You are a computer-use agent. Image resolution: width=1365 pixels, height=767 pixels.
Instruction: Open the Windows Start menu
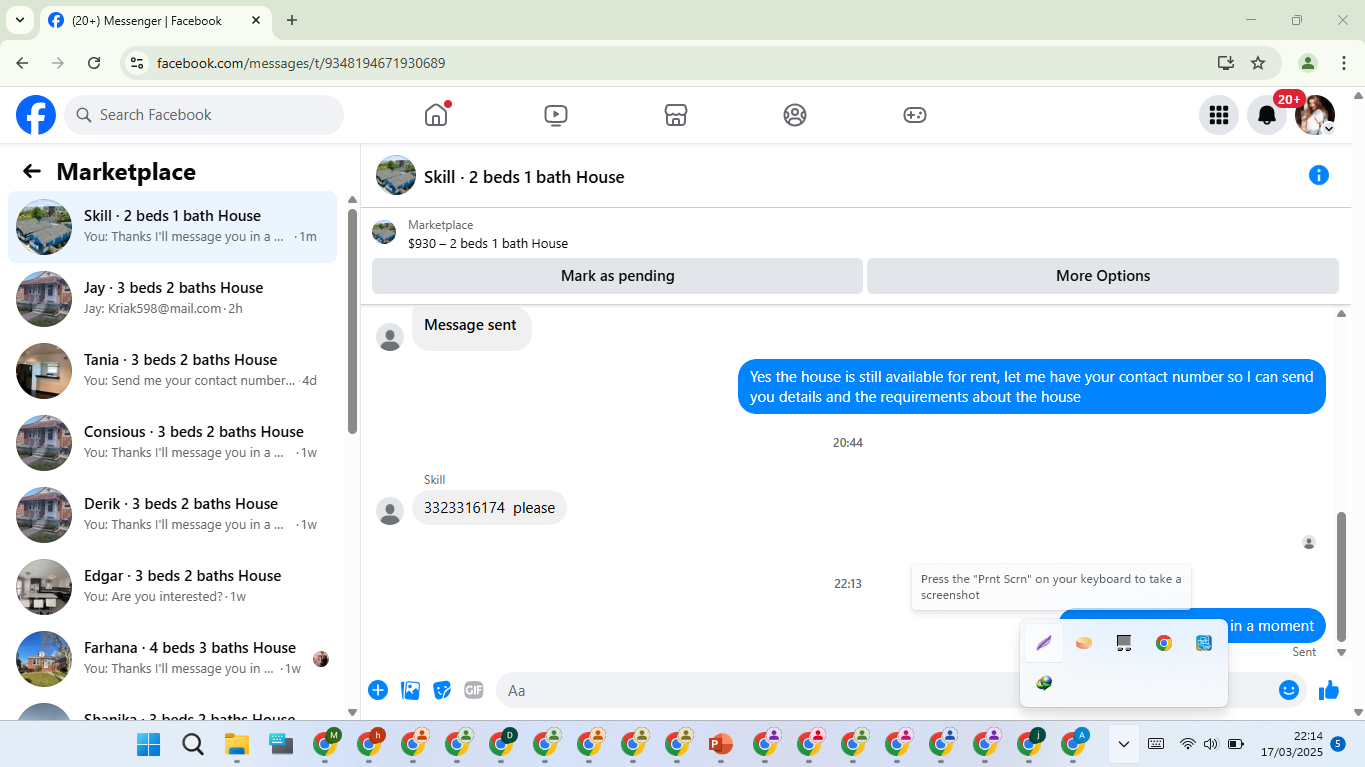coord(148,744)
